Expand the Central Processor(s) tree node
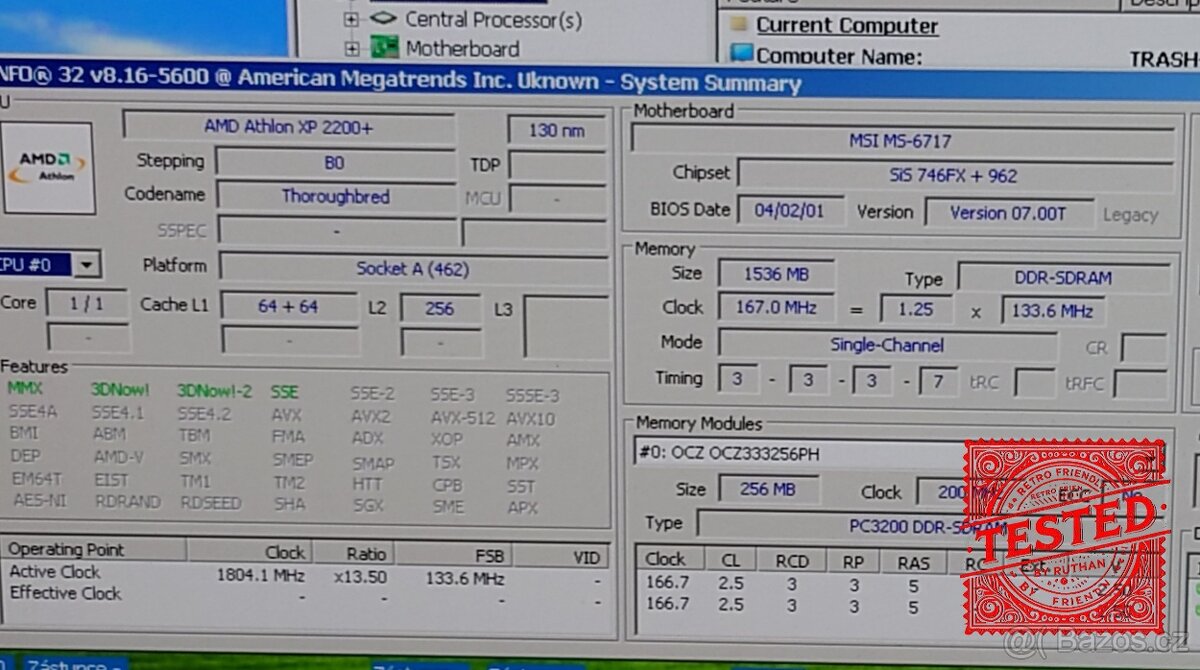The width and height of the screenshot is (1200, 670). (x=351, y=19)
